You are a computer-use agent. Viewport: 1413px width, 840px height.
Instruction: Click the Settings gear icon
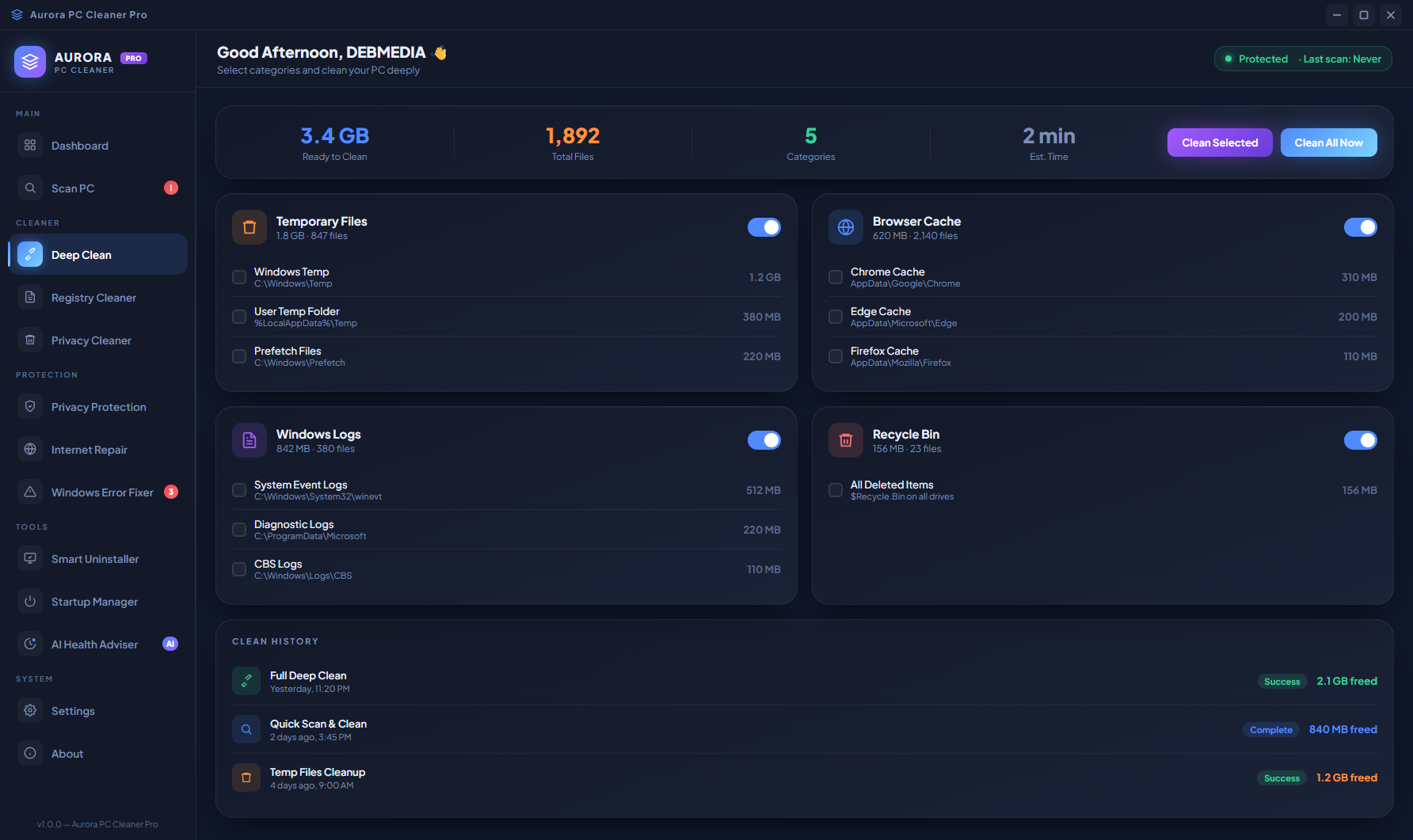coord(30,711)
